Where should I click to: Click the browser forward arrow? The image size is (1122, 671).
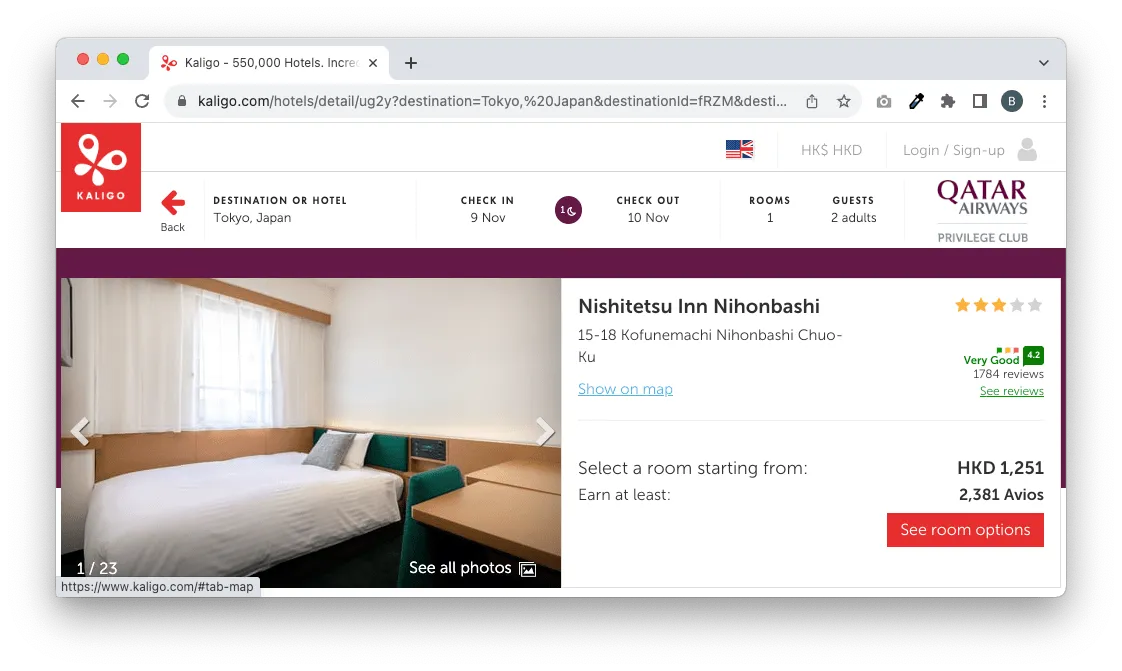coord(109,102)
